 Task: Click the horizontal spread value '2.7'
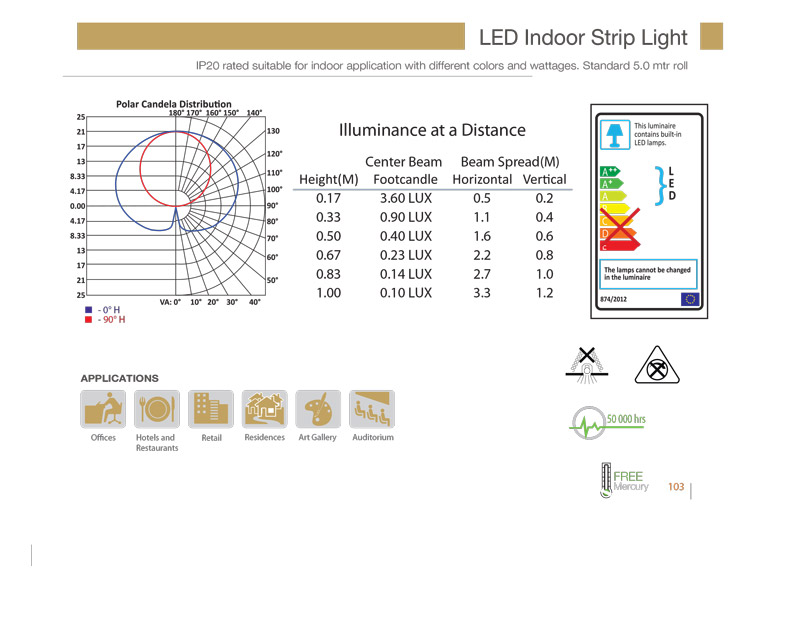(482, 274)
